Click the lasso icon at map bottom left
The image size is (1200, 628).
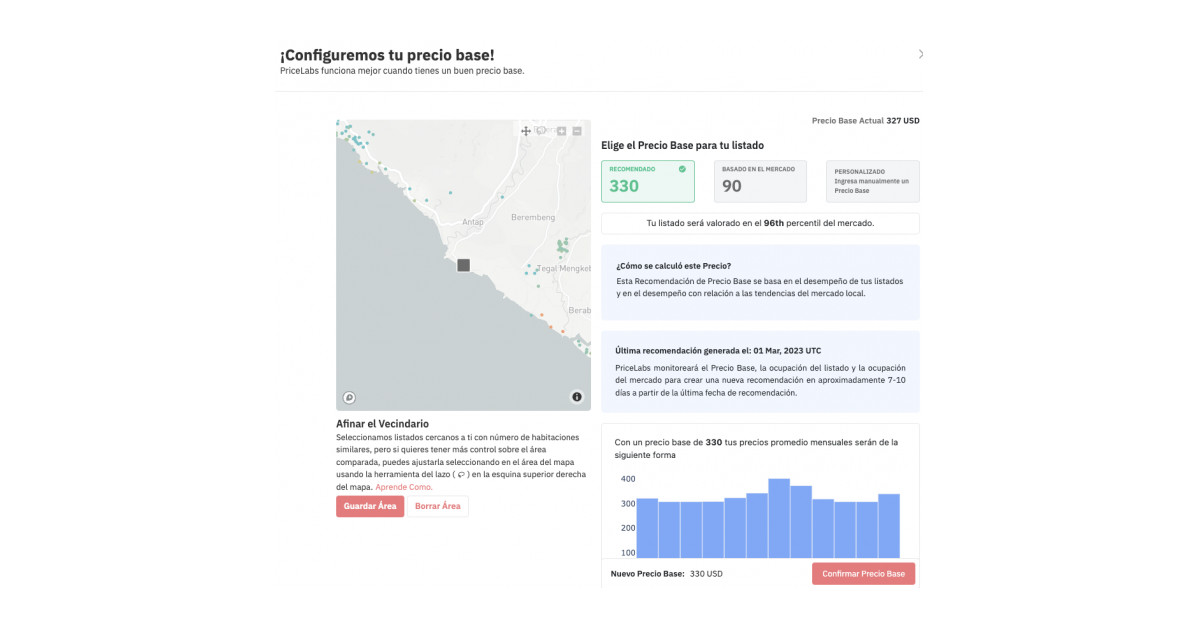point(349,397)
